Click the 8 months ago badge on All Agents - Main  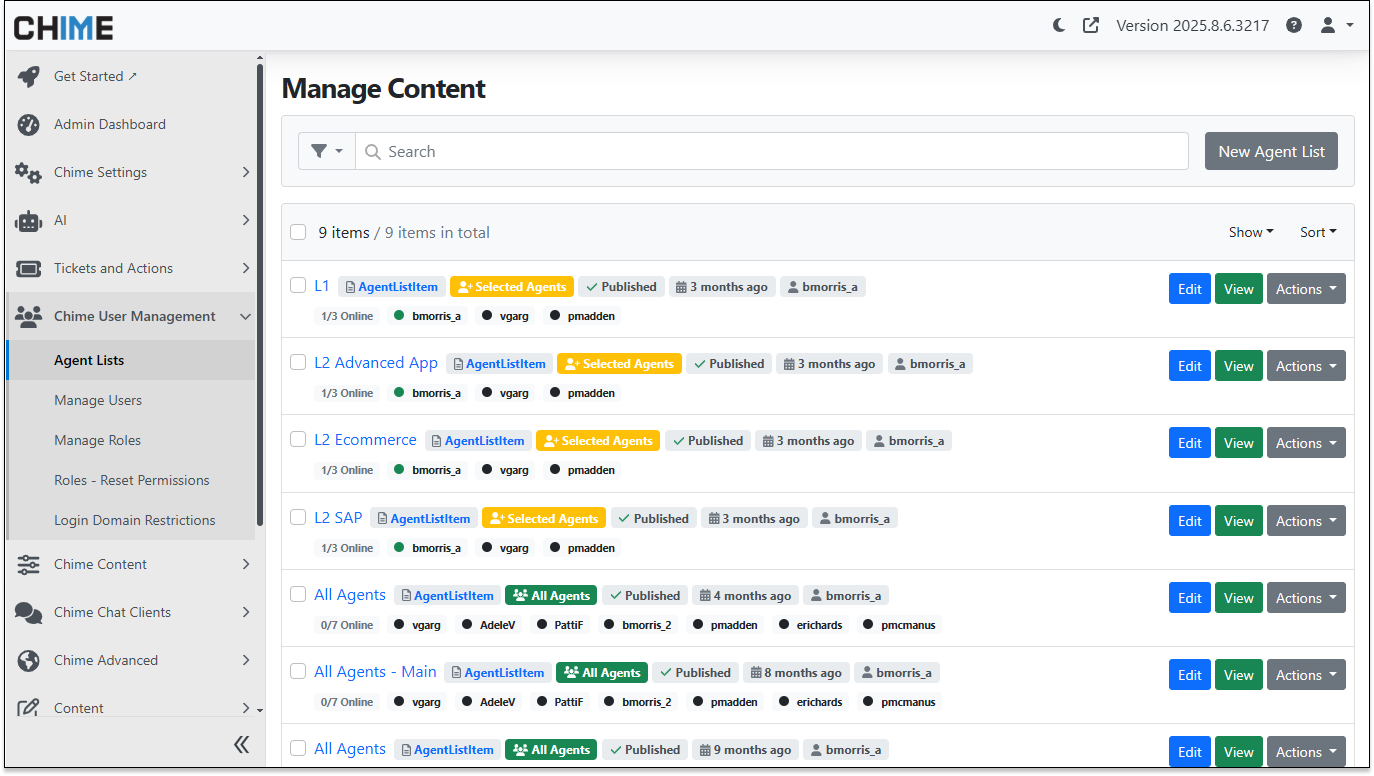click(x=796, y=673)
